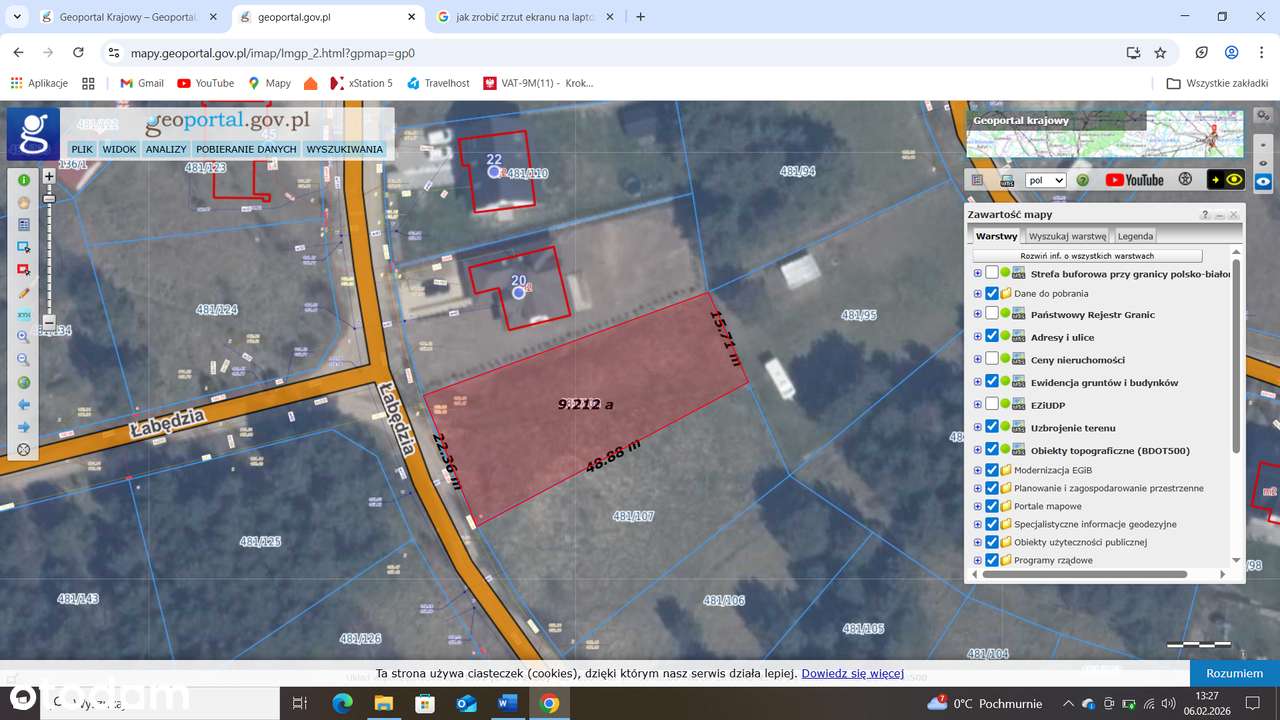This screenshot has width=1280, height=720.
Task: Switch to the Legenda tab
Action: 1135,236
